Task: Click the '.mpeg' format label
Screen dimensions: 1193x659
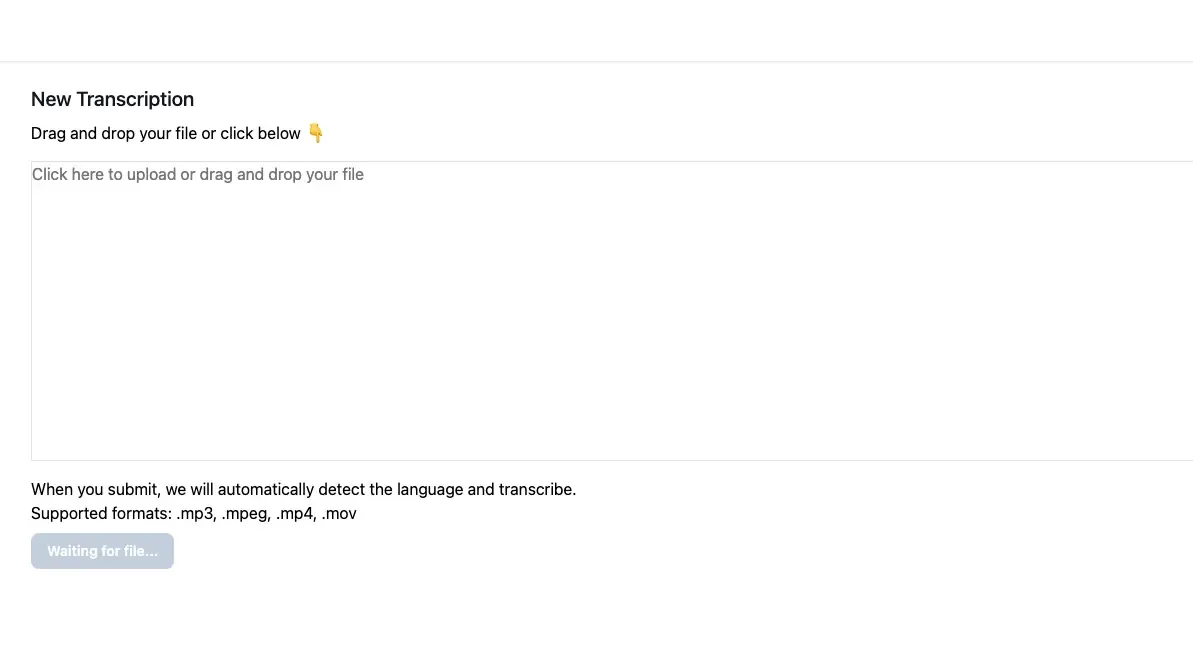Action: click(246, 514)
